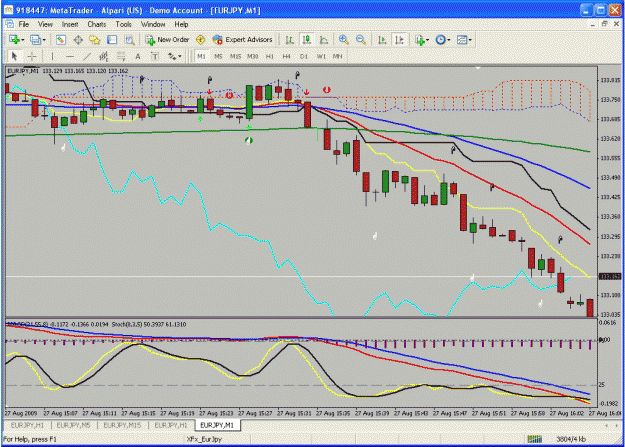The image size is (625, 447).
Task: Select the cursor arrow tool
Action: 15,57
